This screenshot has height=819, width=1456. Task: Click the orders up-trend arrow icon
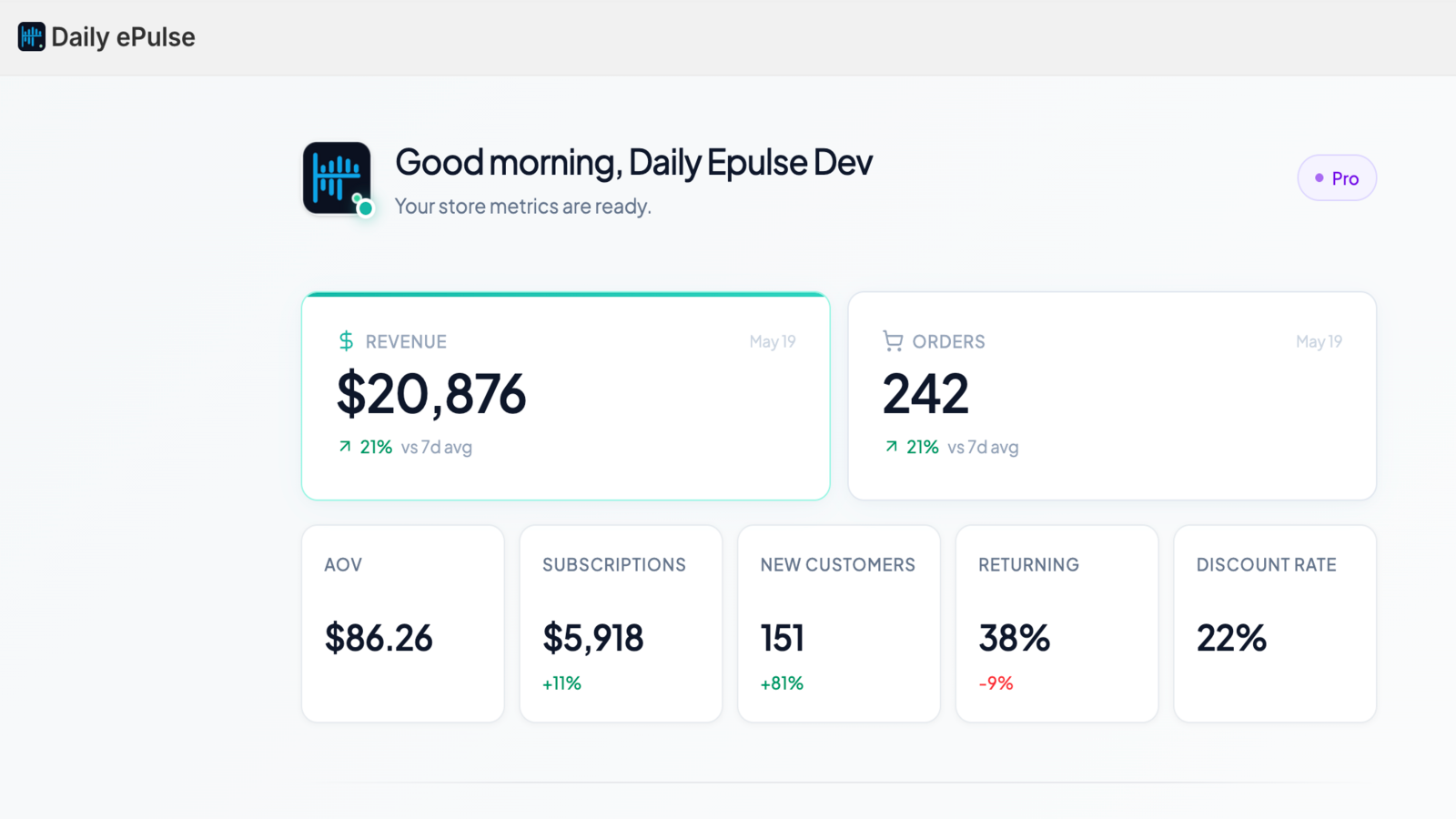pyautogui.click(x=892, y=447)
